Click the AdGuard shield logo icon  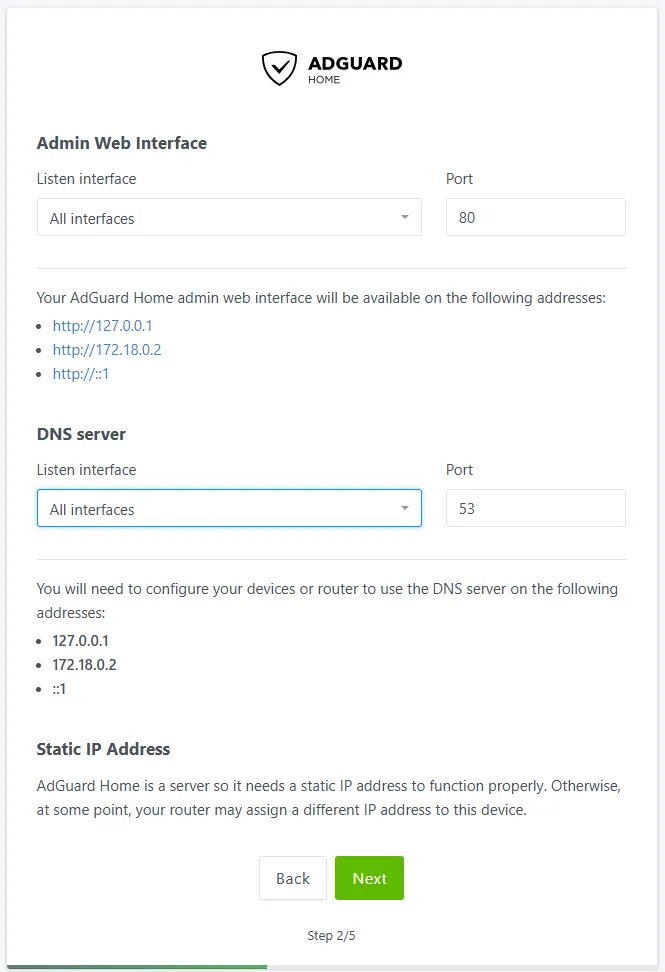pyautogui.click(x=279, y=68)
